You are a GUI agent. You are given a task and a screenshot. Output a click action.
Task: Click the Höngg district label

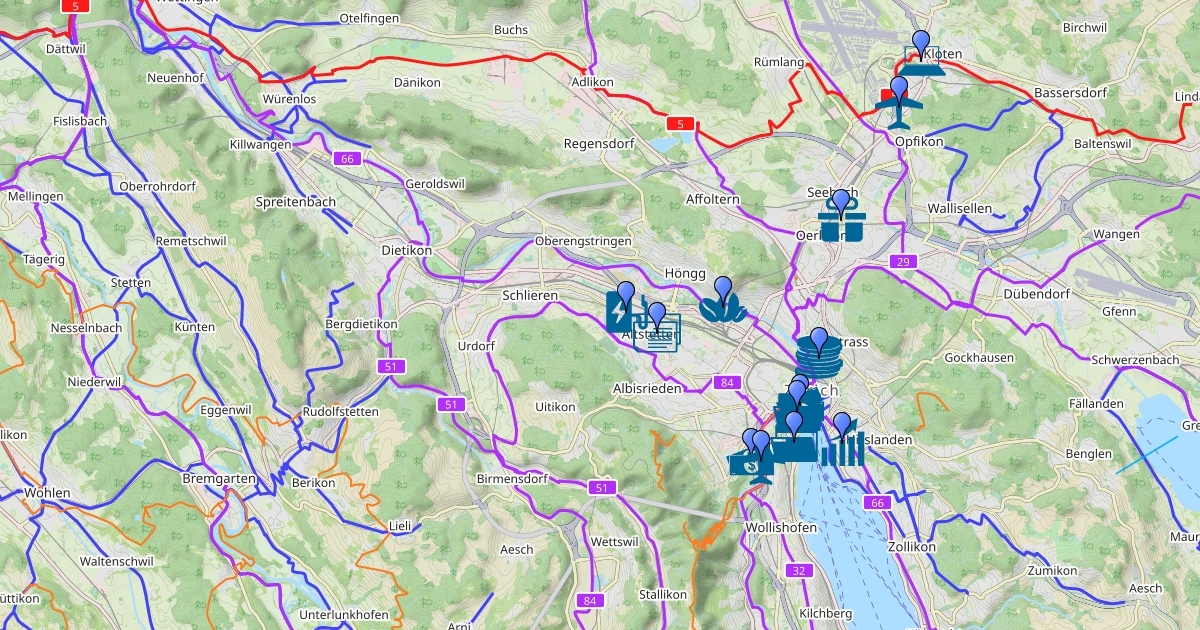click(x=686, y=273)
